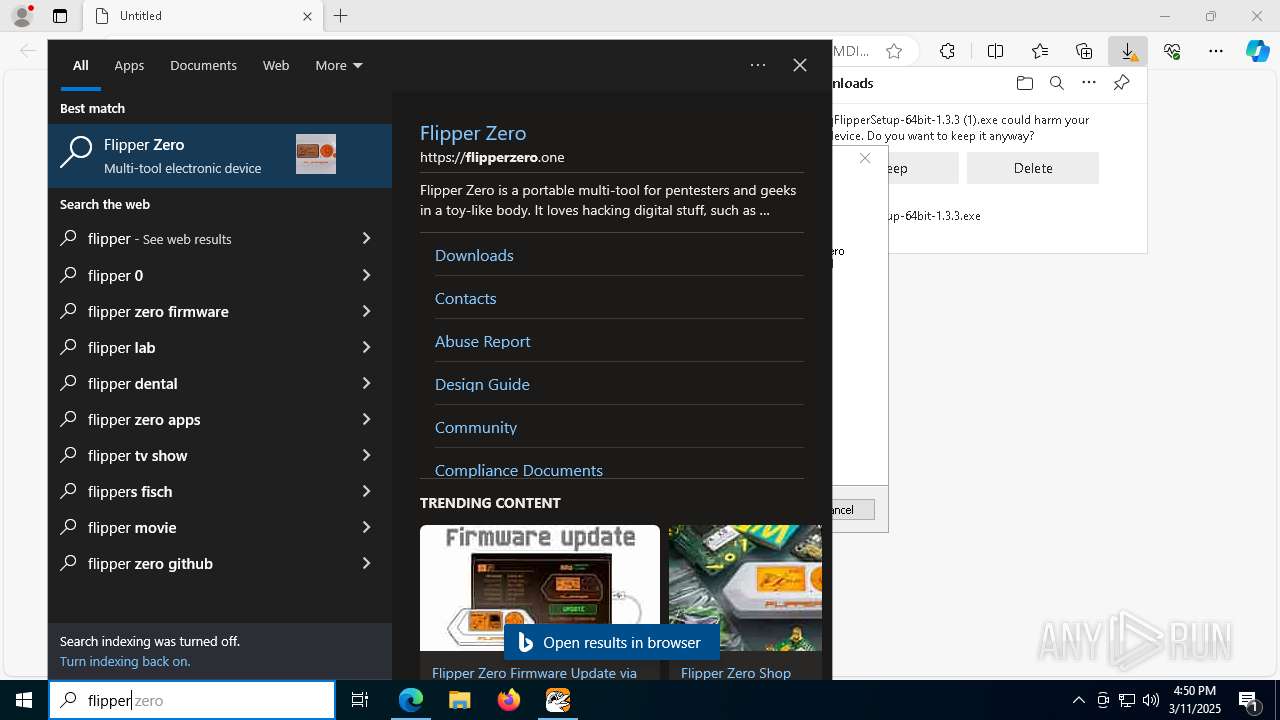Image resolution: width=1280 pixels, height=720 pixels.
Task: Open File Explorer from the taskbar
Action: coord(459,700)
